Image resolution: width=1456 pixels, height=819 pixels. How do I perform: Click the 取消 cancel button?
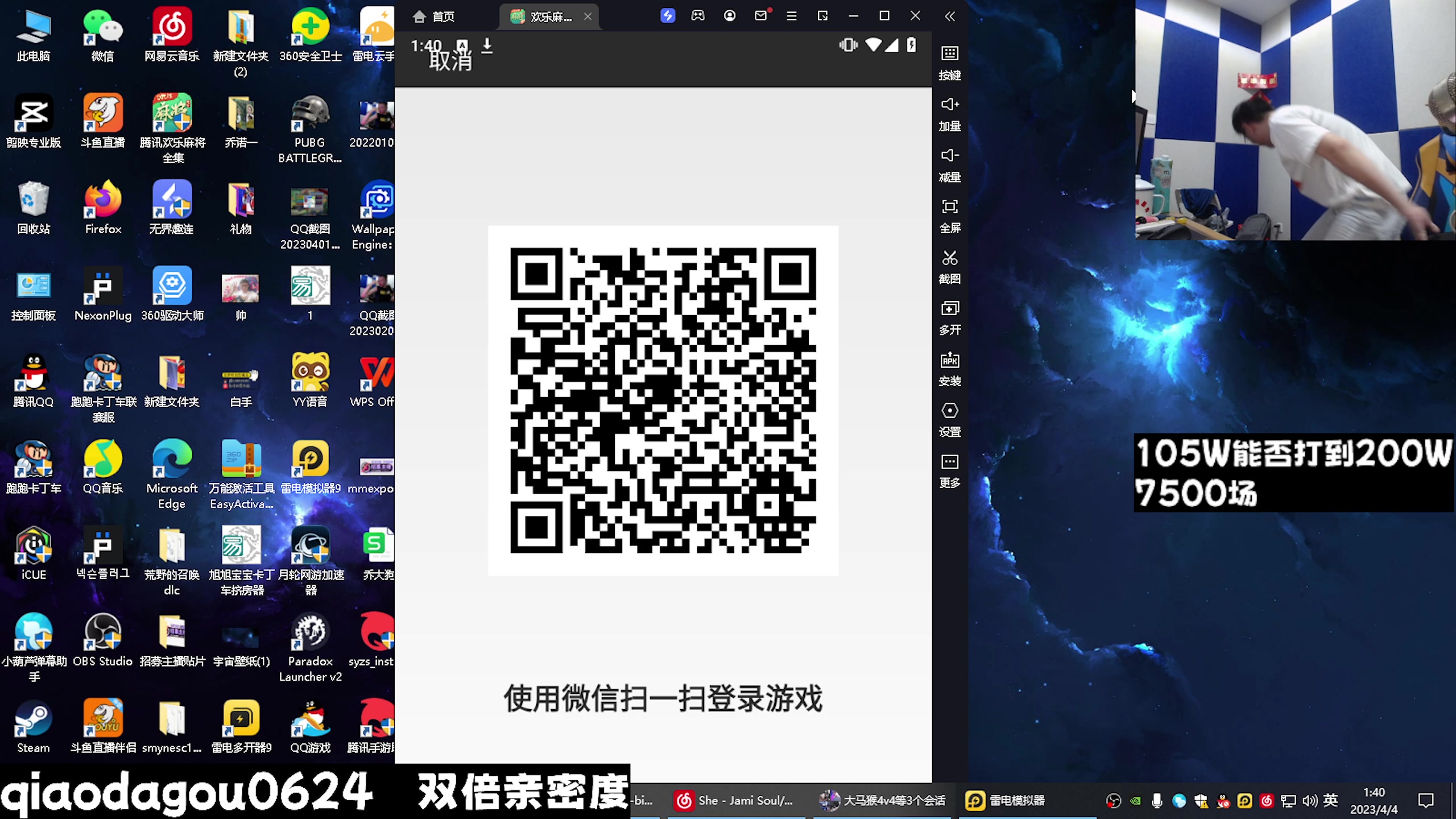pos(450,60)
